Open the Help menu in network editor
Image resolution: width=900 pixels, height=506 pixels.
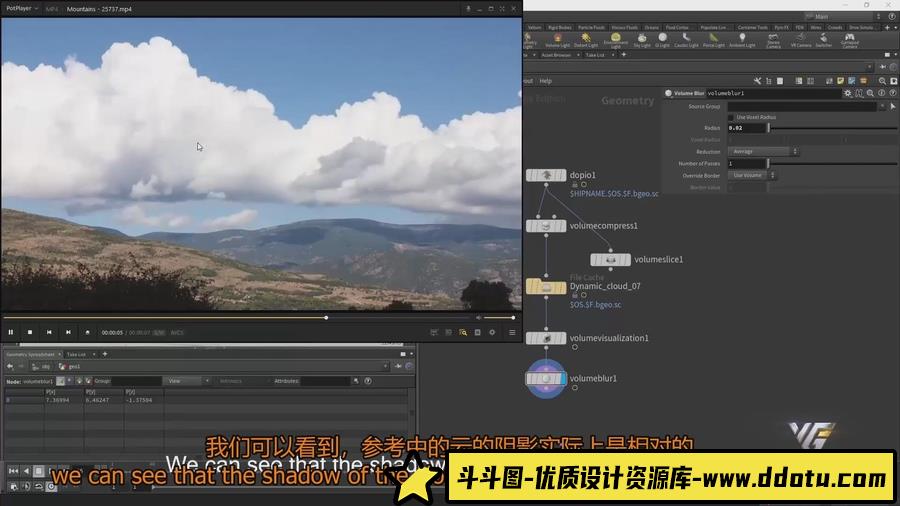545,81
